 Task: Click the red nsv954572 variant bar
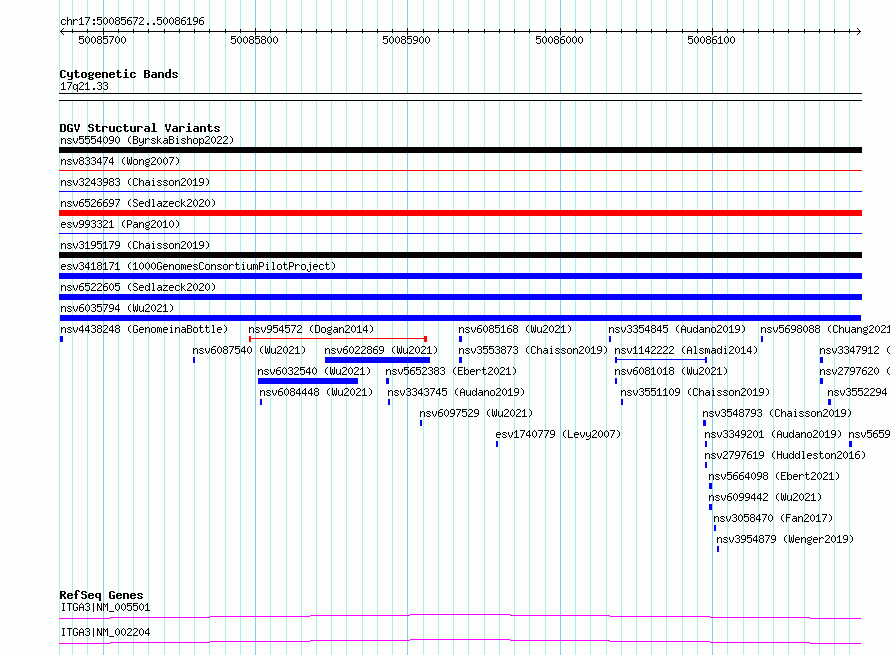click(338, 339)
